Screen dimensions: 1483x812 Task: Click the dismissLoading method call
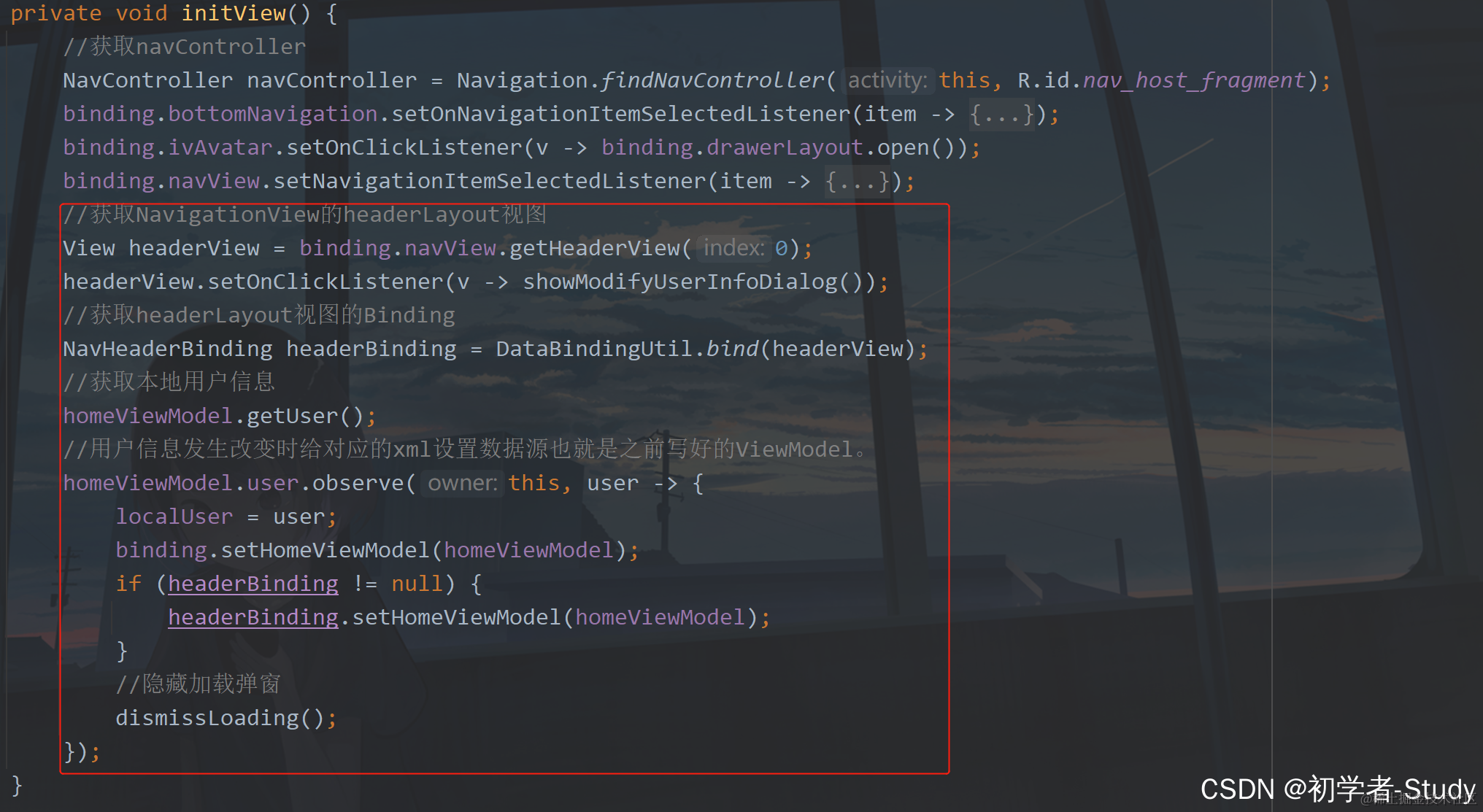(x=207, y=719)
